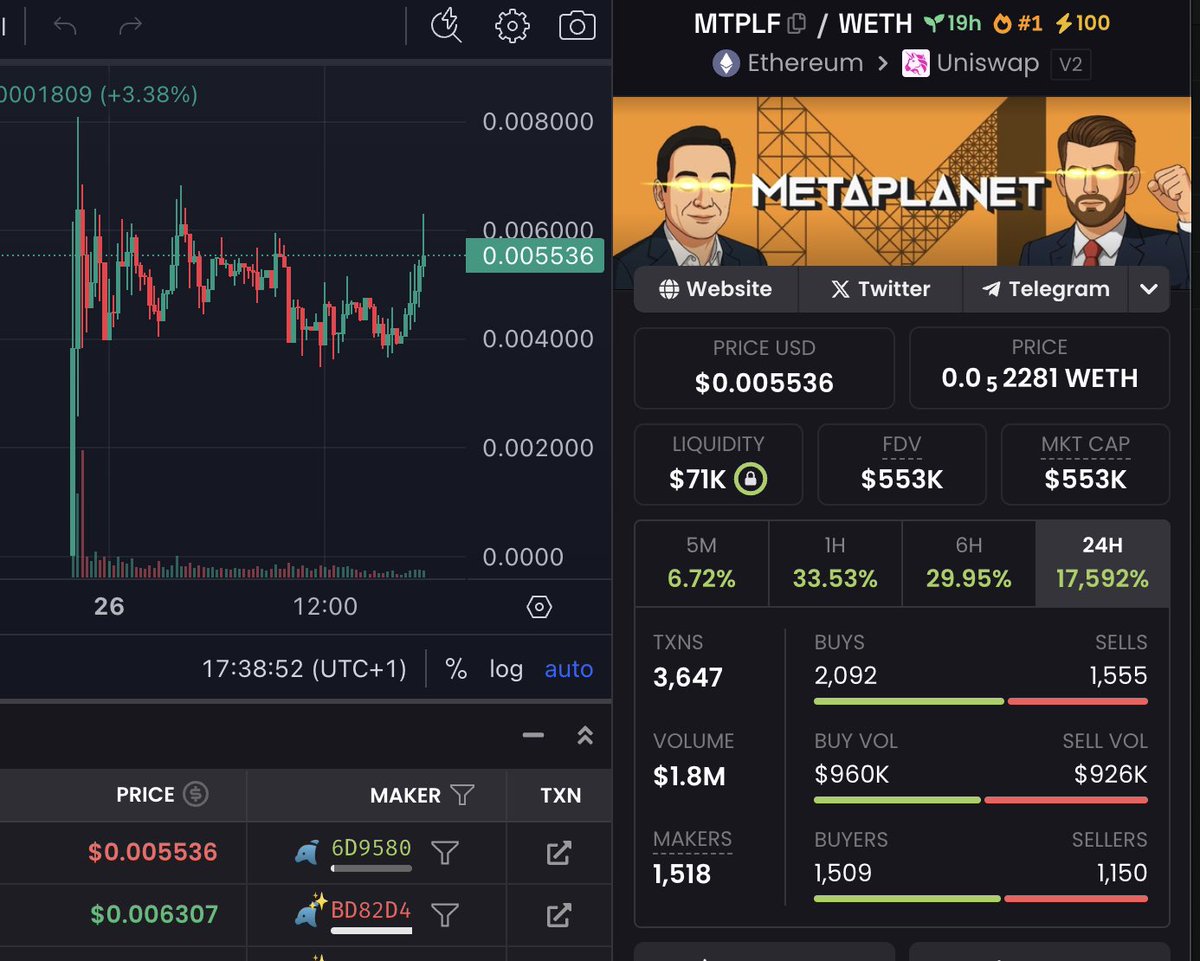Screen dimensions: 1200x961
Task: Select the 5M timeframe tab
Action: (x=701, y=563)
